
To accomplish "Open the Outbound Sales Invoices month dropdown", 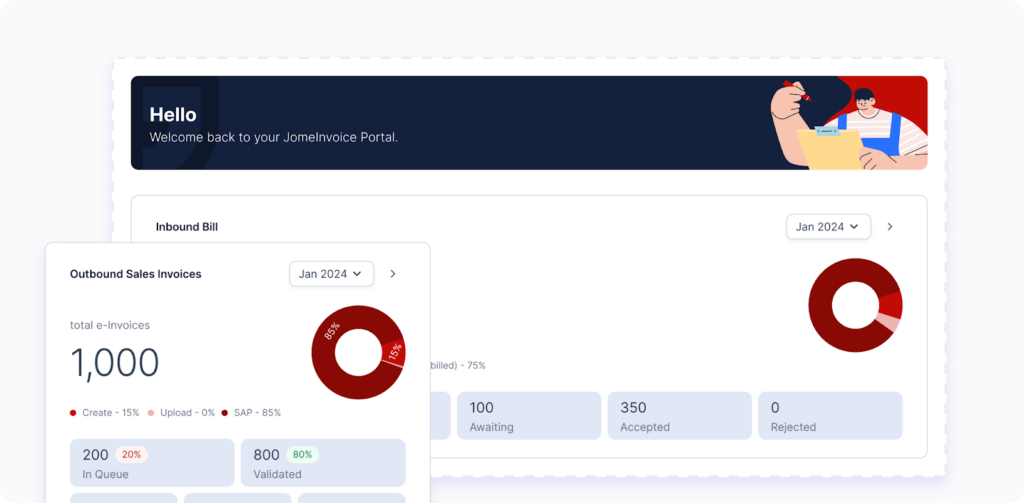I will [x=331, y=274].
